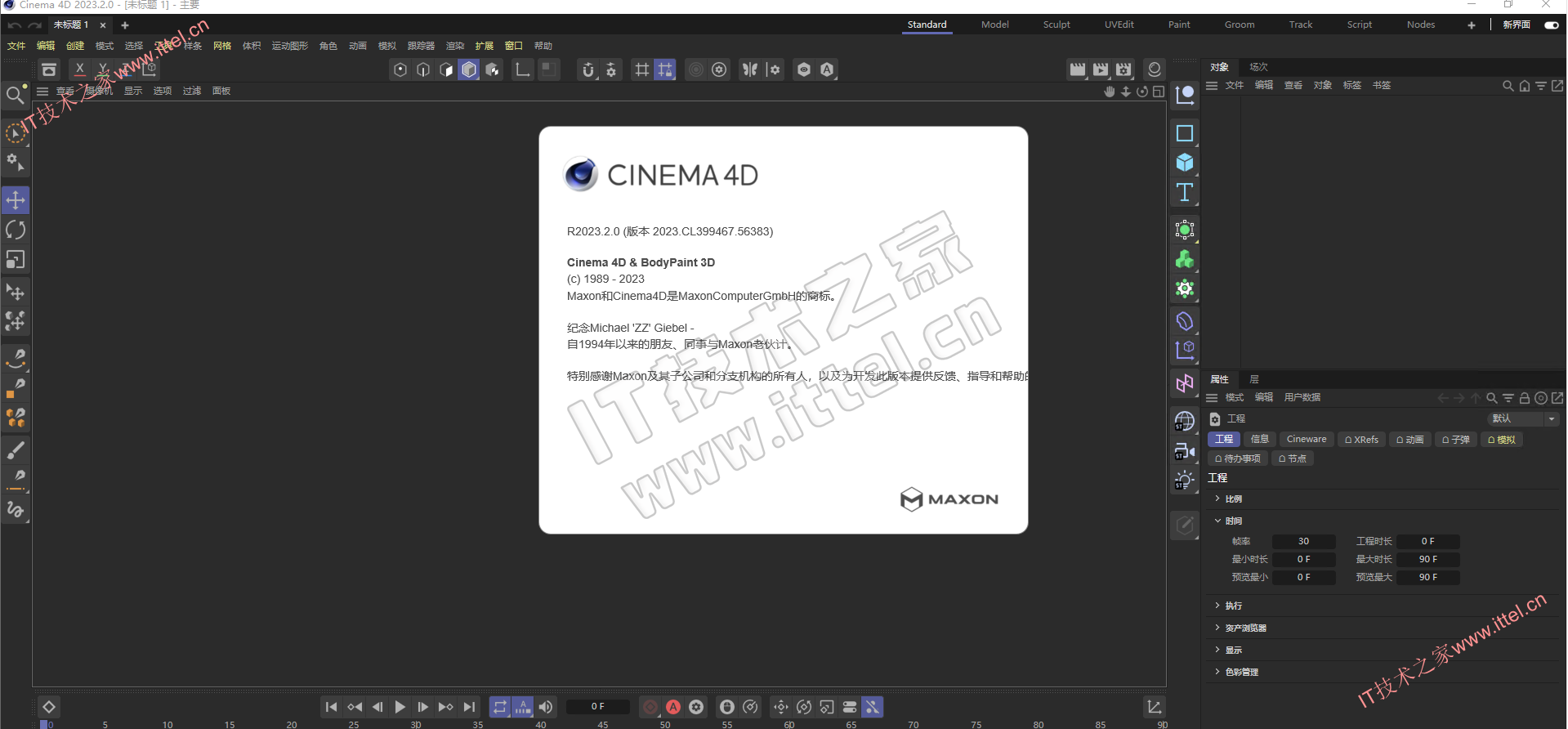
Task: Click the pink Bend deformer icon
Action: point(1185,383)
